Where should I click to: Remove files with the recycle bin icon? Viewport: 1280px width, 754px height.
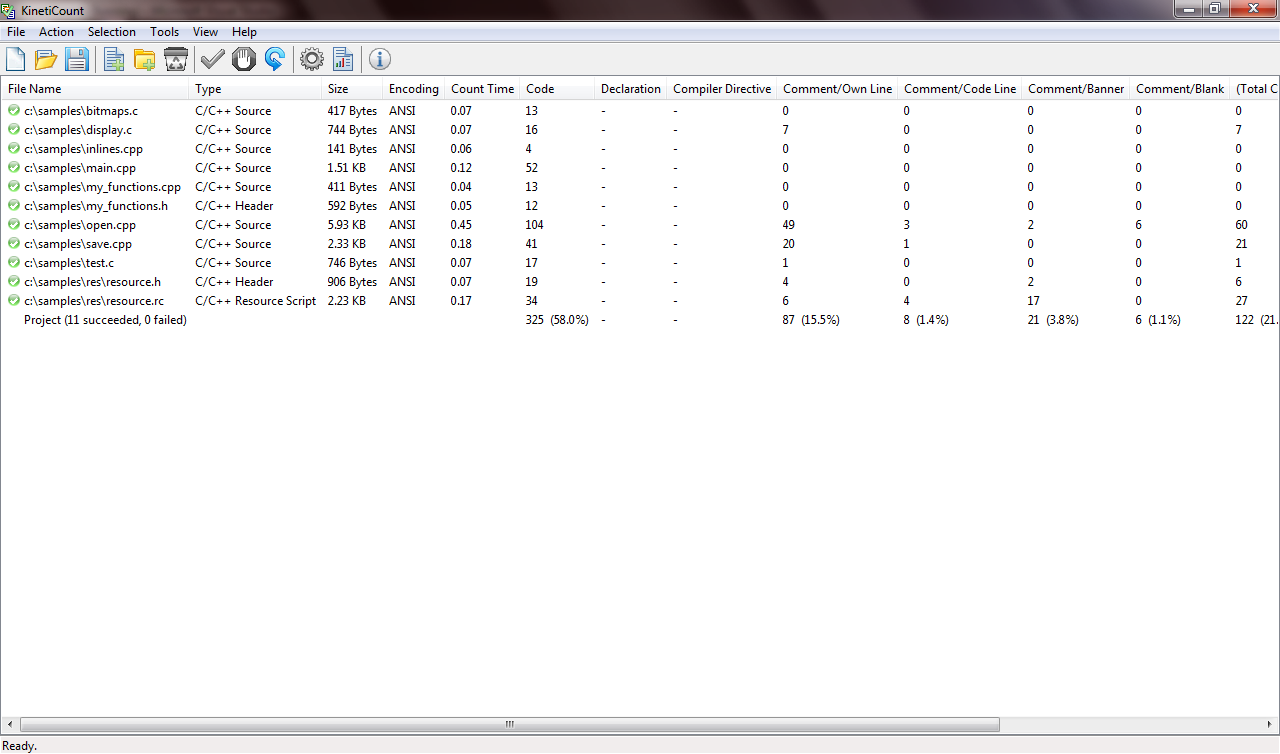tap(176, 60)
